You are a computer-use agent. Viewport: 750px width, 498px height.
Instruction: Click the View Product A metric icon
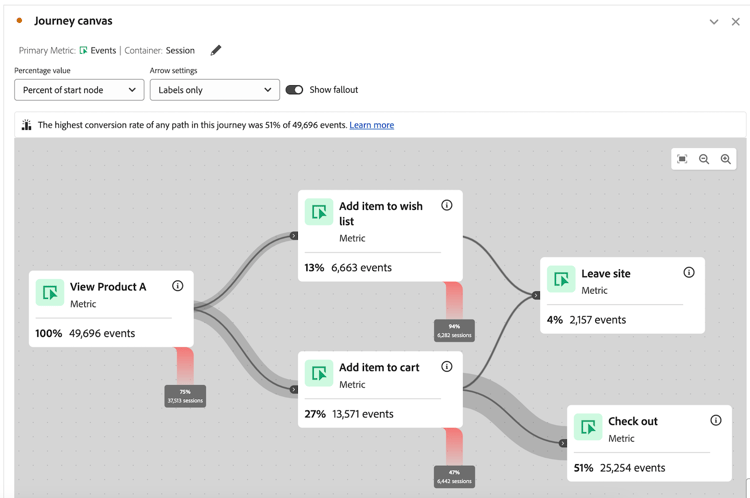(50, 292)
